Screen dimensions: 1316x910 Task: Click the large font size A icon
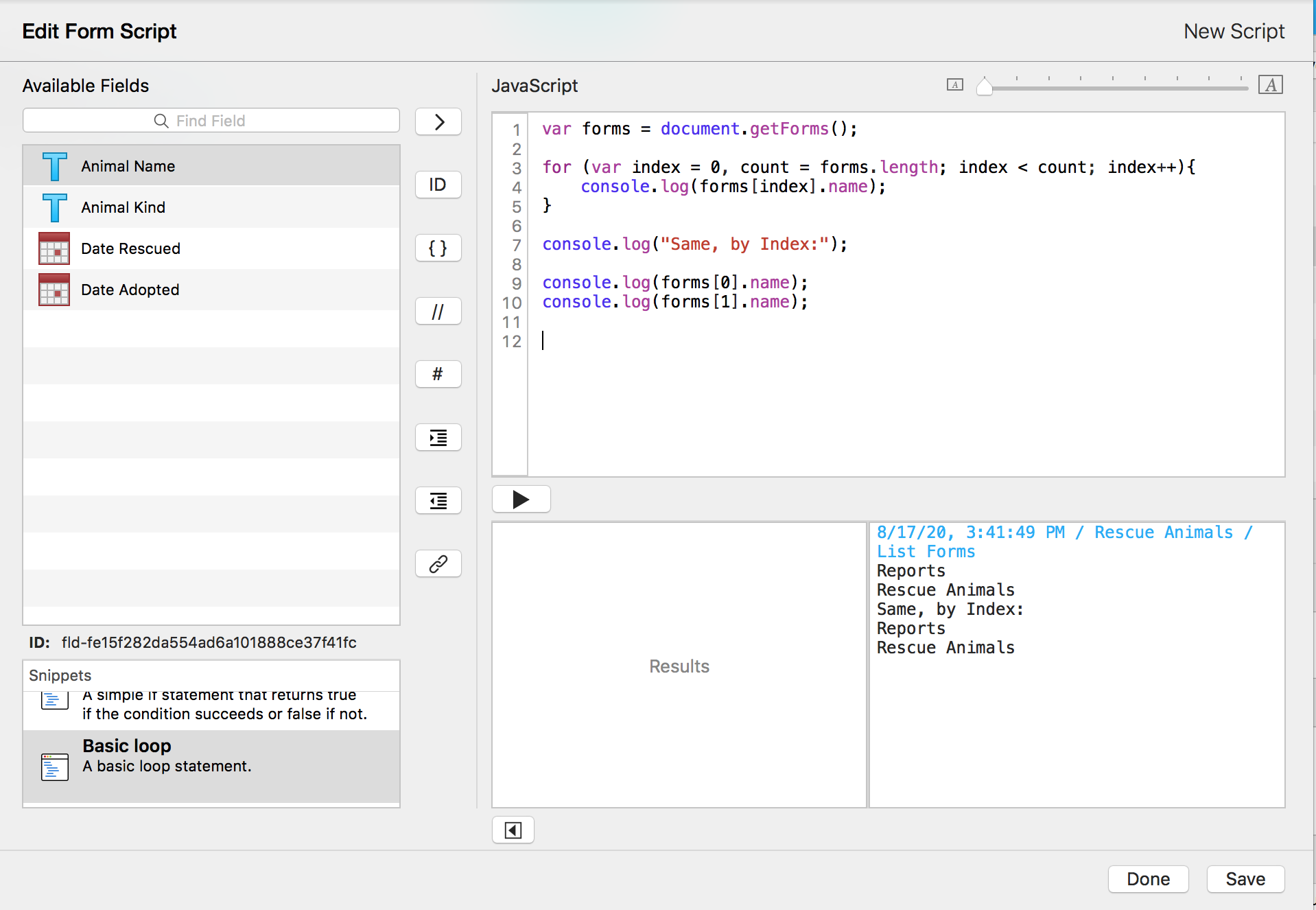click(x=1270, y=85)
